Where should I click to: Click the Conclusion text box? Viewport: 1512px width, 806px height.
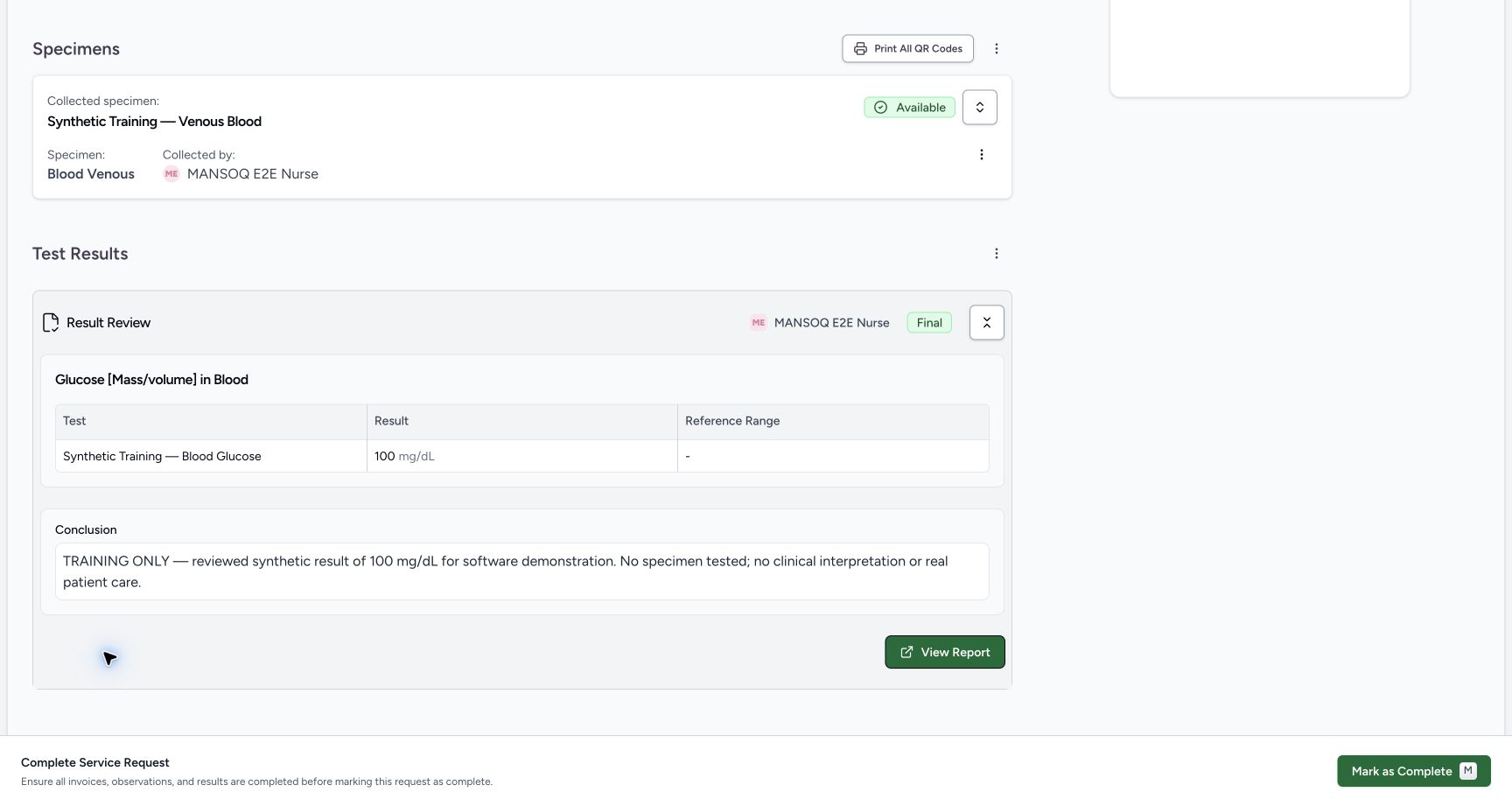(521, 572)
